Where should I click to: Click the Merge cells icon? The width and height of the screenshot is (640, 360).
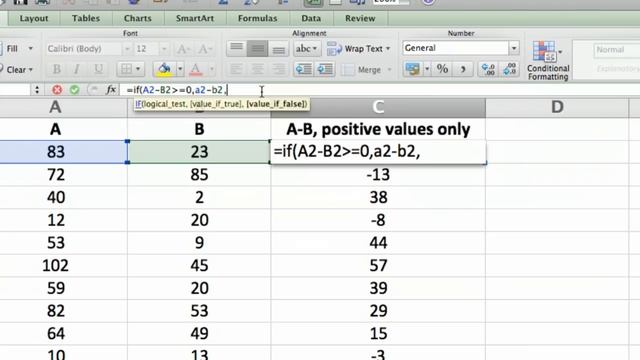click(x=348, y=70)
